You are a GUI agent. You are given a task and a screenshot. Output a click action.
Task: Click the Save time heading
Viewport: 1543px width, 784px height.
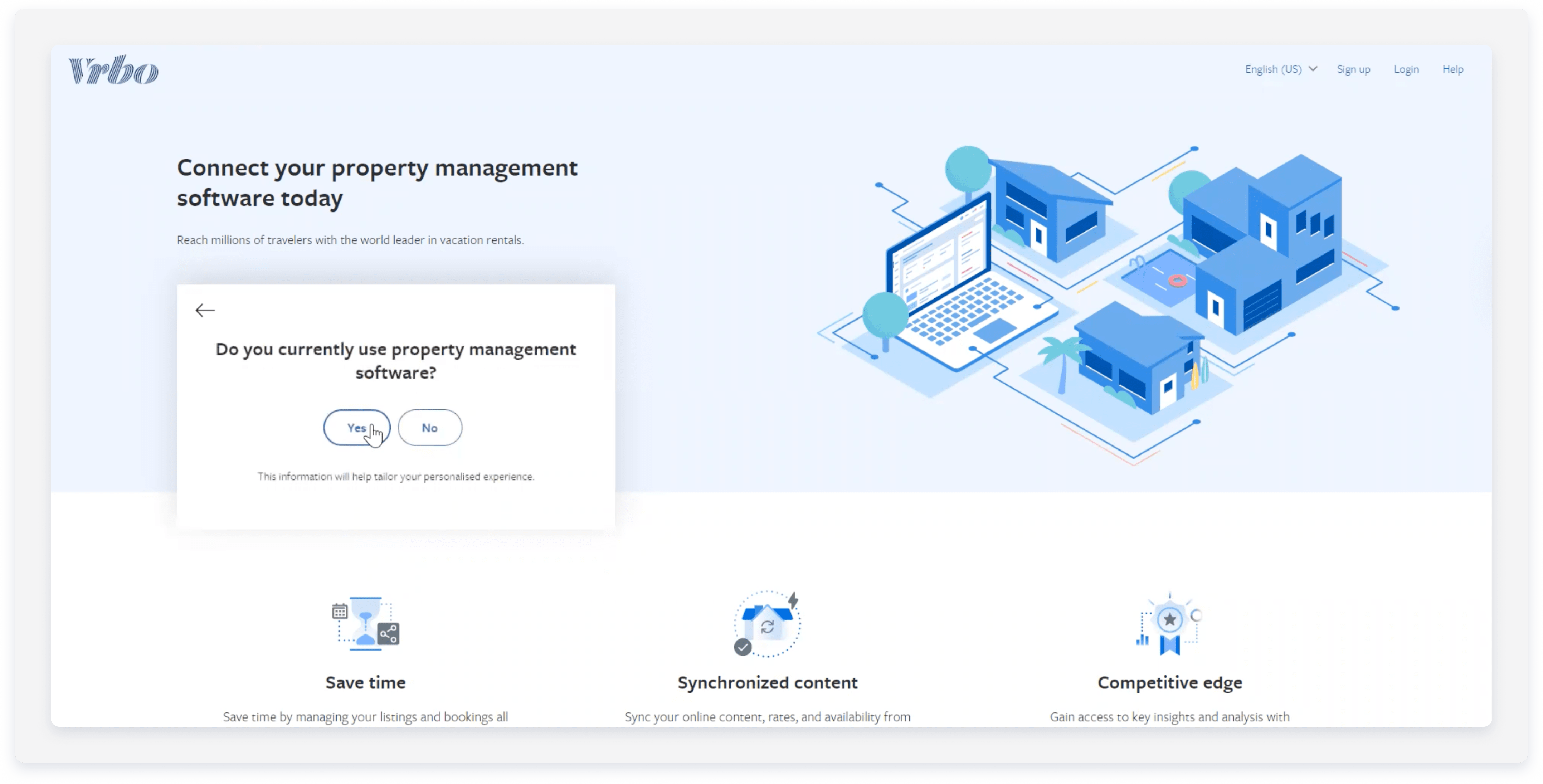click(365, 682)
